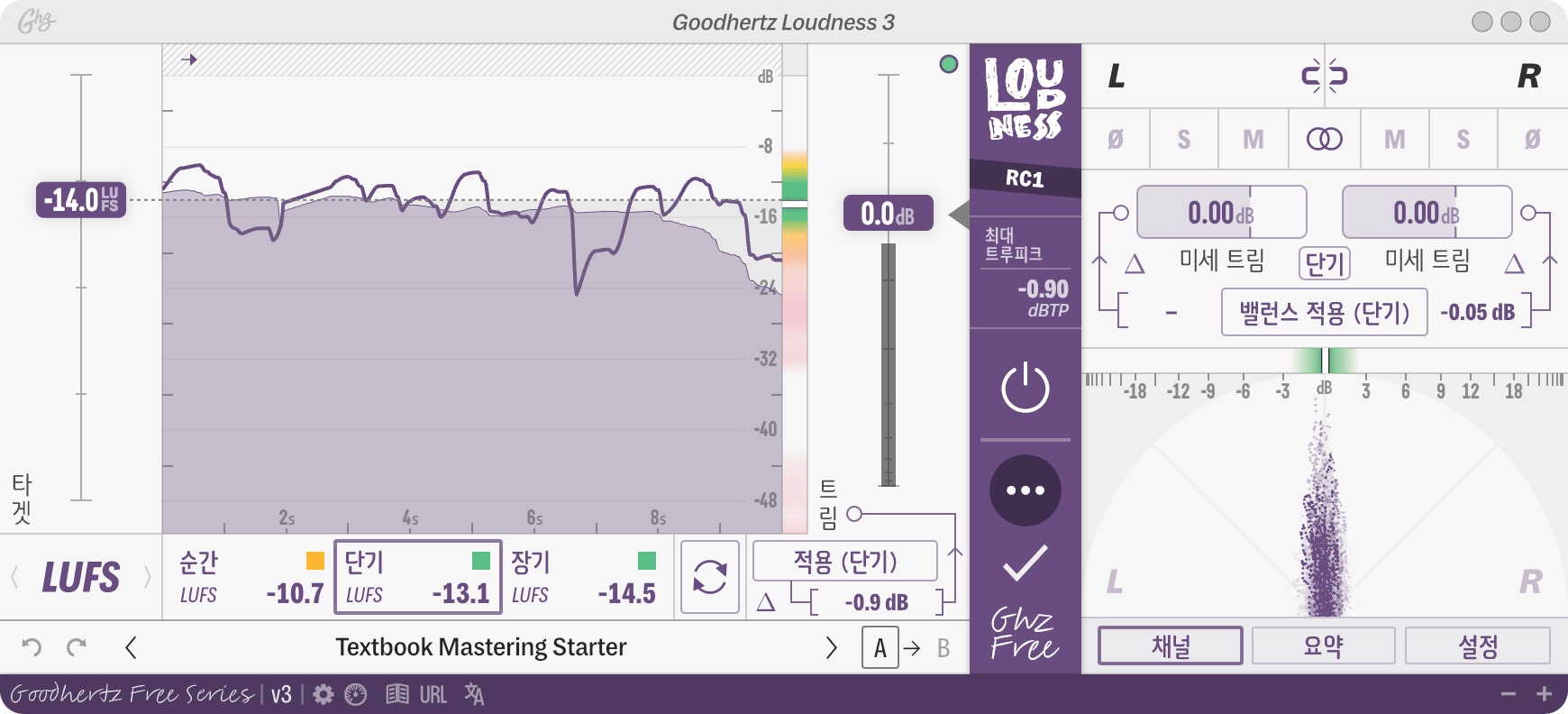
Task: Click the Loudness logo
Action: pos(1025,99)
